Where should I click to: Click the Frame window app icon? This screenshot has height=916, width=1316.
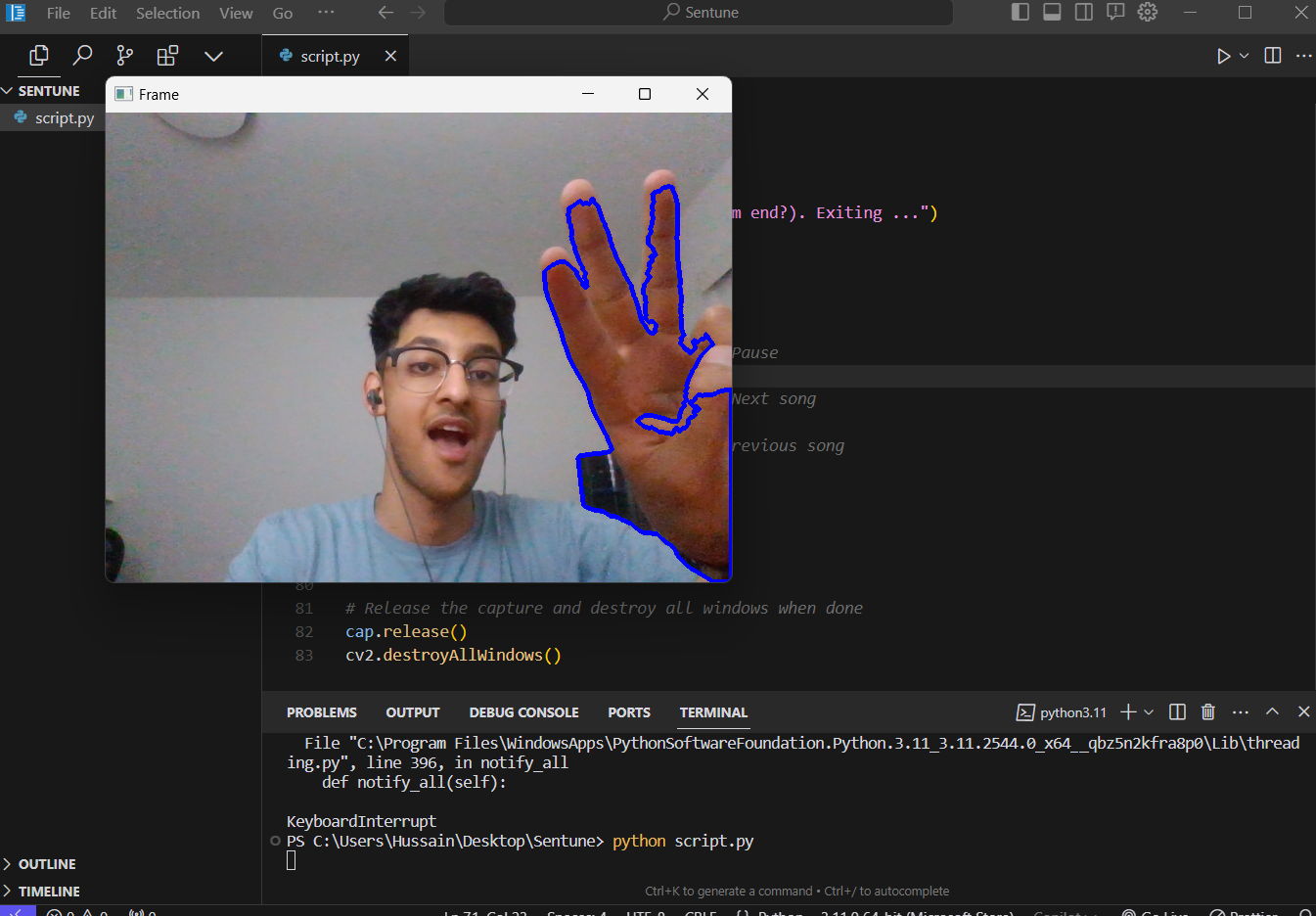pyautogui.click(x=123, y=94)
